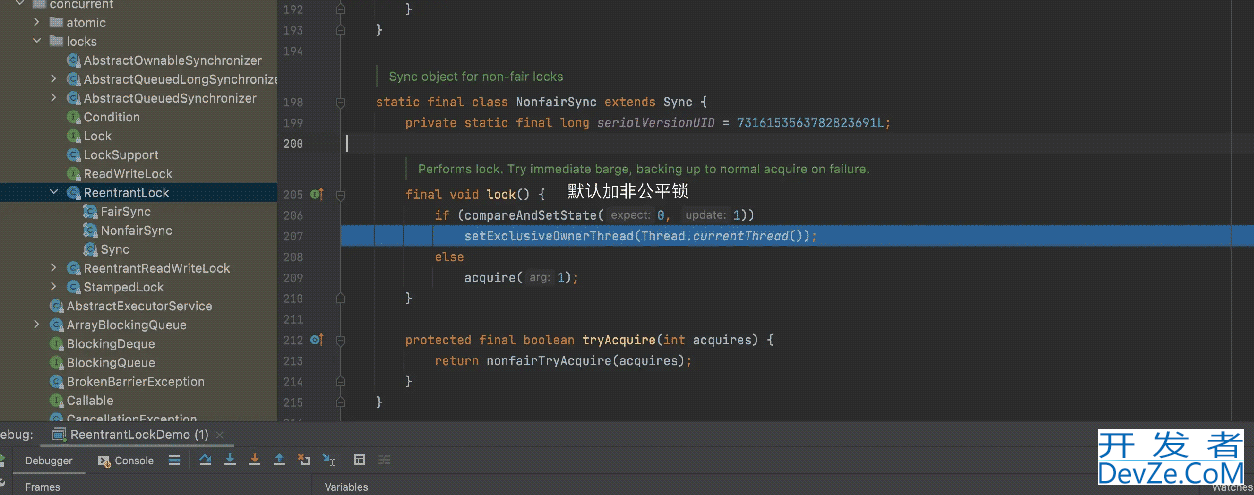Screen dimensions: 1254x495
Task: Fold the lock() method at line 205
Action: 341,194
